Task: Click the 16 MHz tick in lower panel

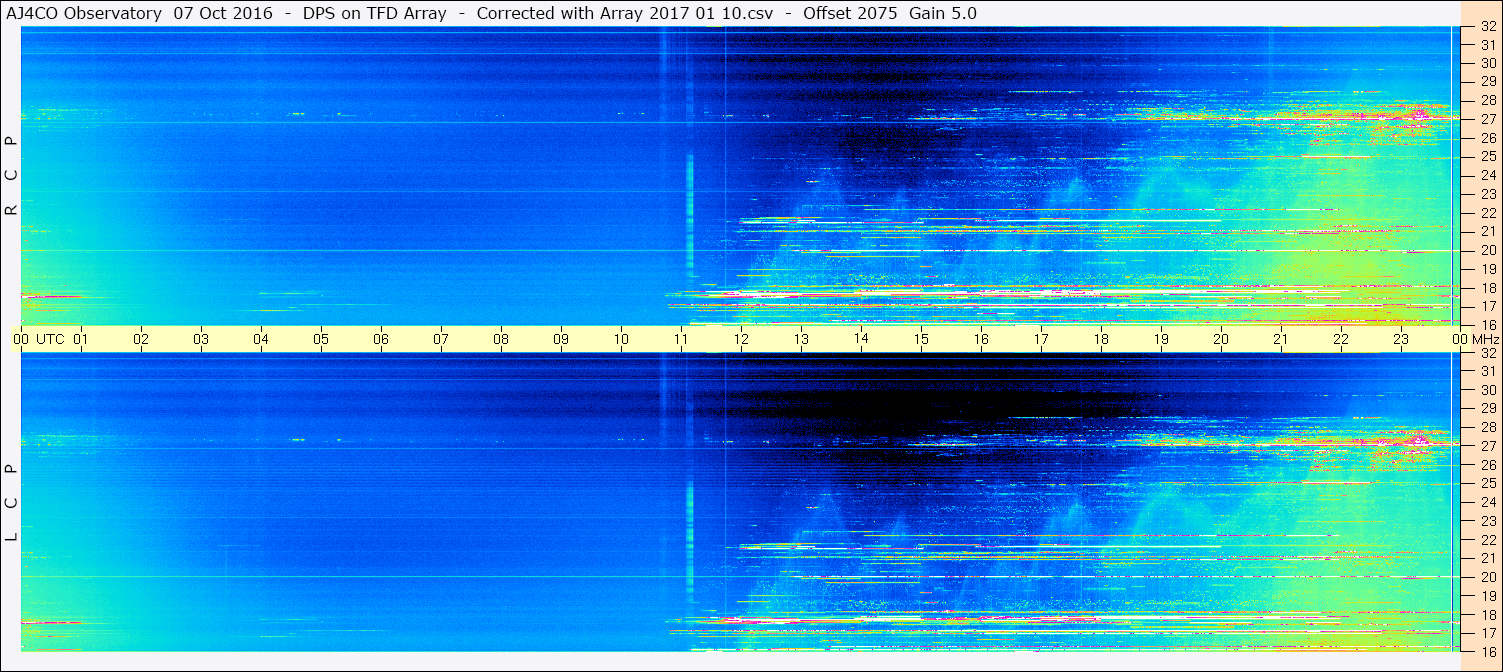Action: coord(1488,650)
